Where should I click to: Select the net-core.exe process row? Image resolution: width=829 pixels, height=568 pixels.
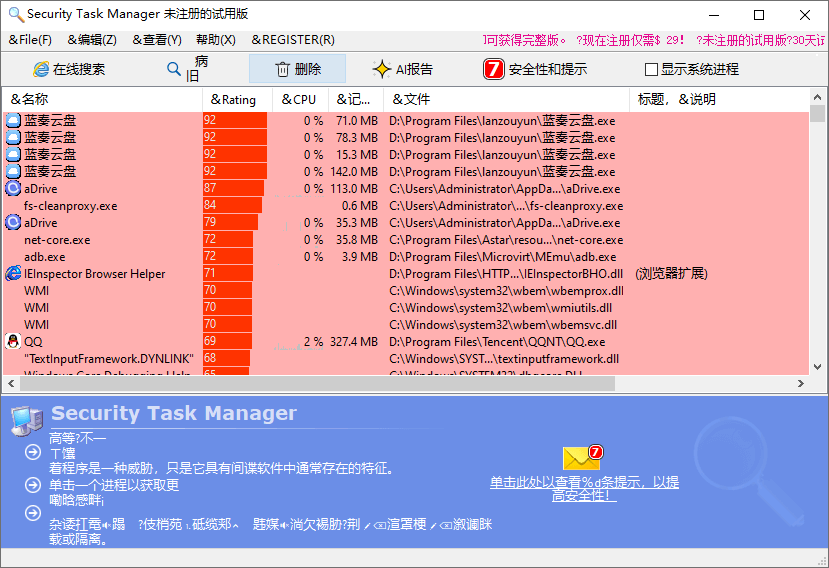click(x=406, y=240)
